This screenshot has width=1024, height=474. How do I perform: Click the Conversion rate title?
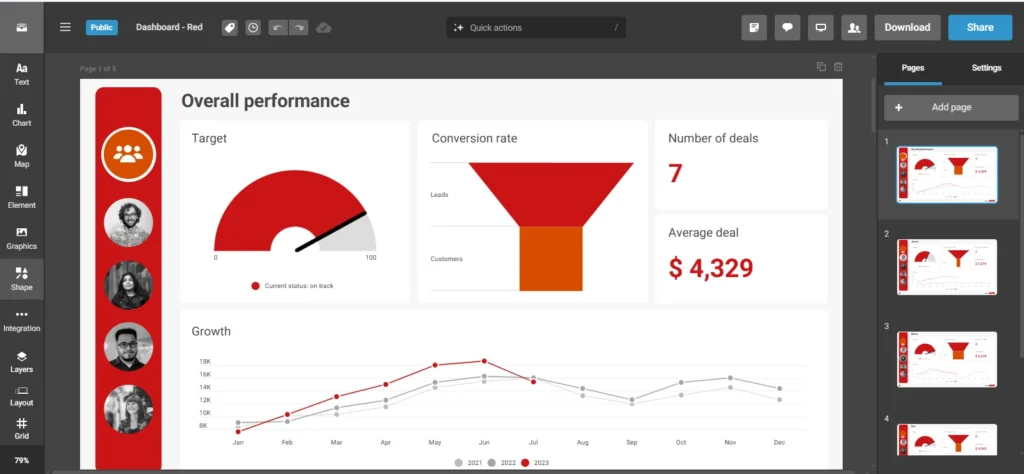pos(474,138)
